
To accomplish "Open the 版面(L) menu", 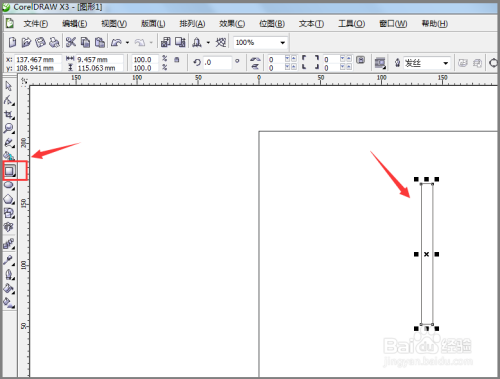I will pos(153,24).
